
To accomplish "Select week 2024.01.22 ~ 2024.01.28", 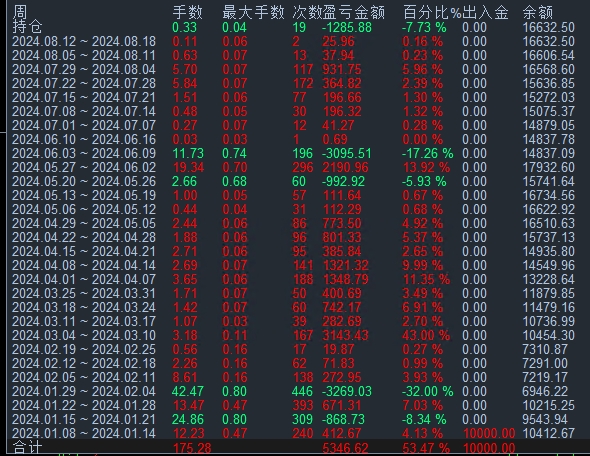I will tap(84, 405).
